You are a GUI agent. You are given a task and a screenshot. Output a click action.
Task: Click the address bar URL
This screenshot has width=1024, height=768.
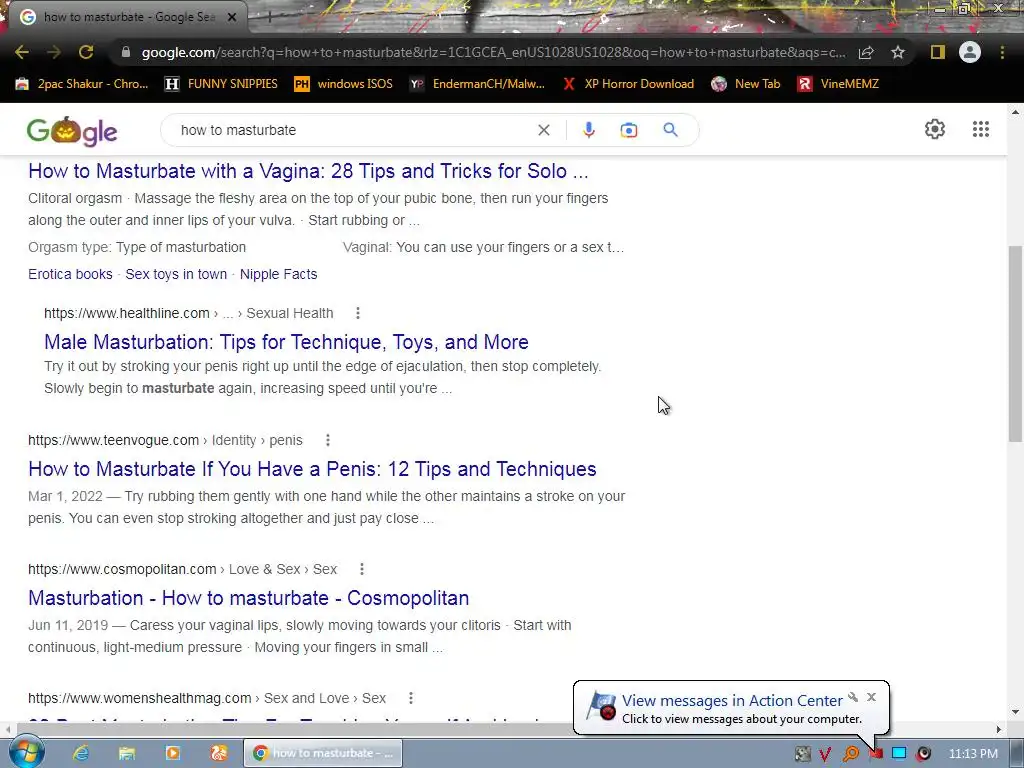(493, 52)
